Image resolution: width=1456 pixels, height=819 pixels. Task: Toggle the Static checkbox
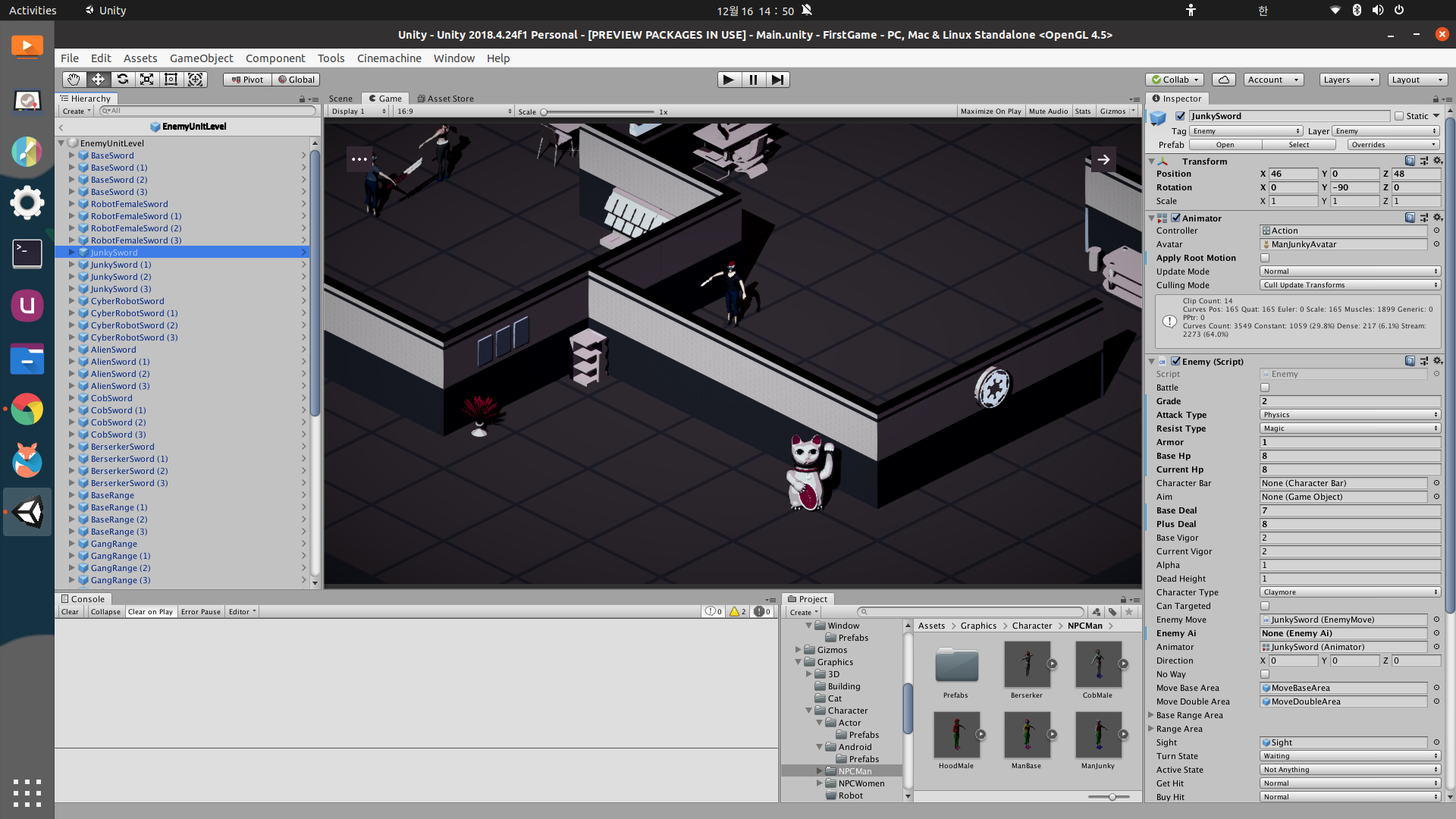1399,116
